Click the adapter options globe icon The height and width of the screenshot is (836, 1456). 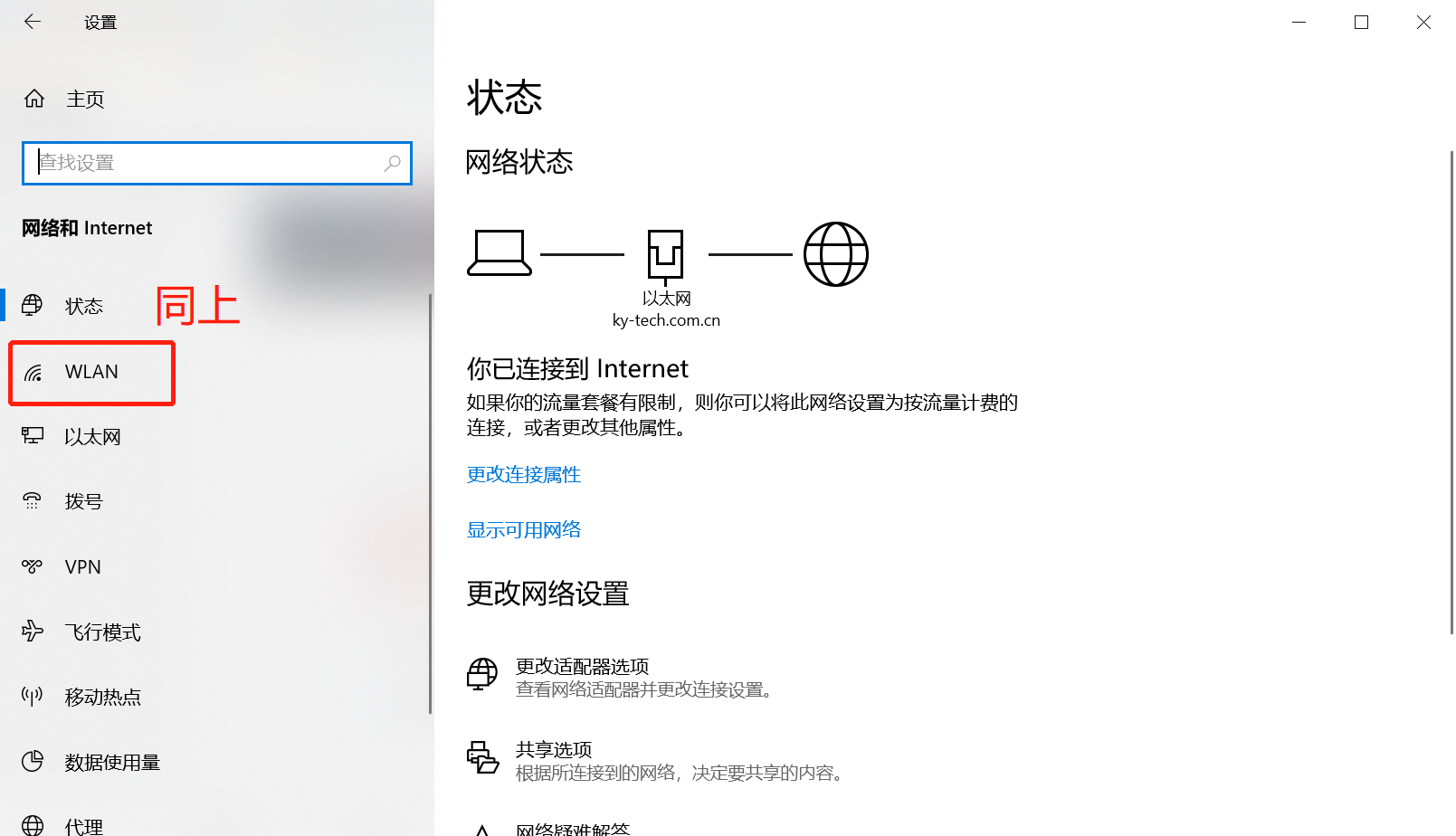(x=482, y=675)
